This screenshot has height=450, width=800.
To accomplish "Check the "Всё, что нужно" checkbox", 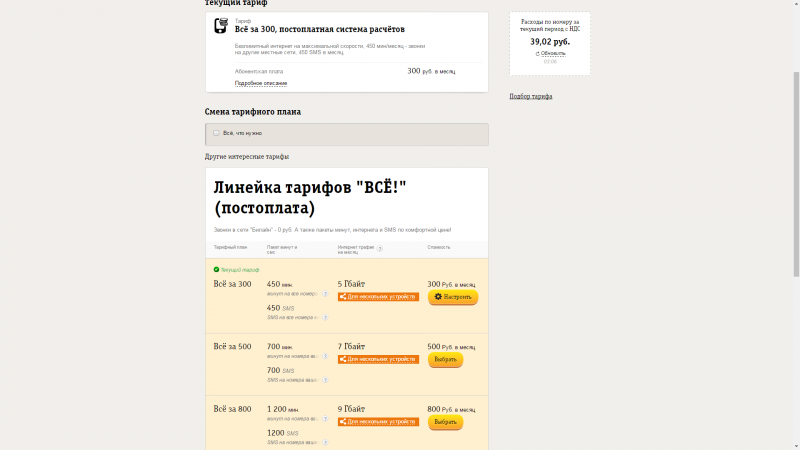I will coord(216,133).
